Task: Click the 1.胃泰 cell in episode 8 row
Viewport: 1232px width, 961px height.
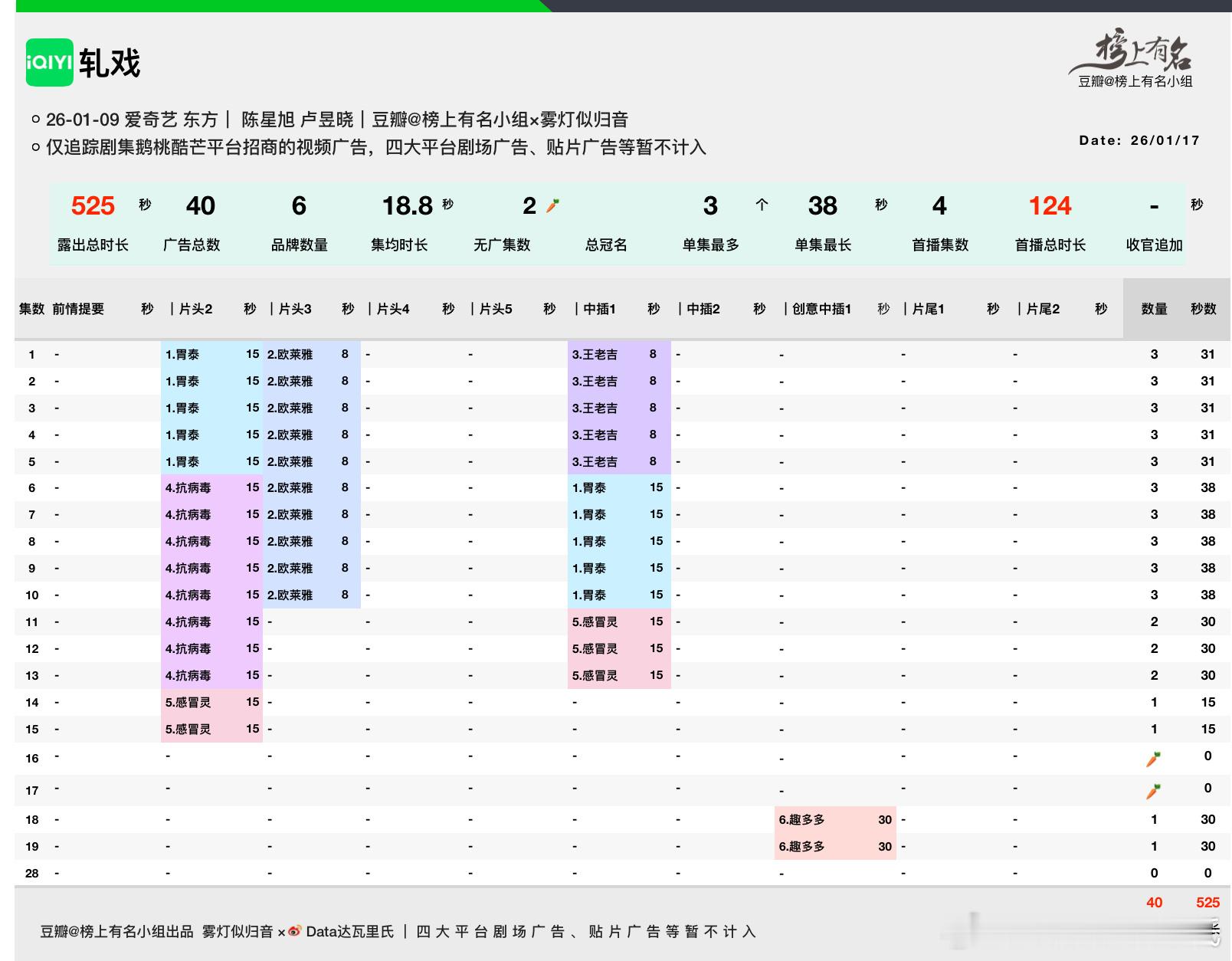Action: [619, 541]
